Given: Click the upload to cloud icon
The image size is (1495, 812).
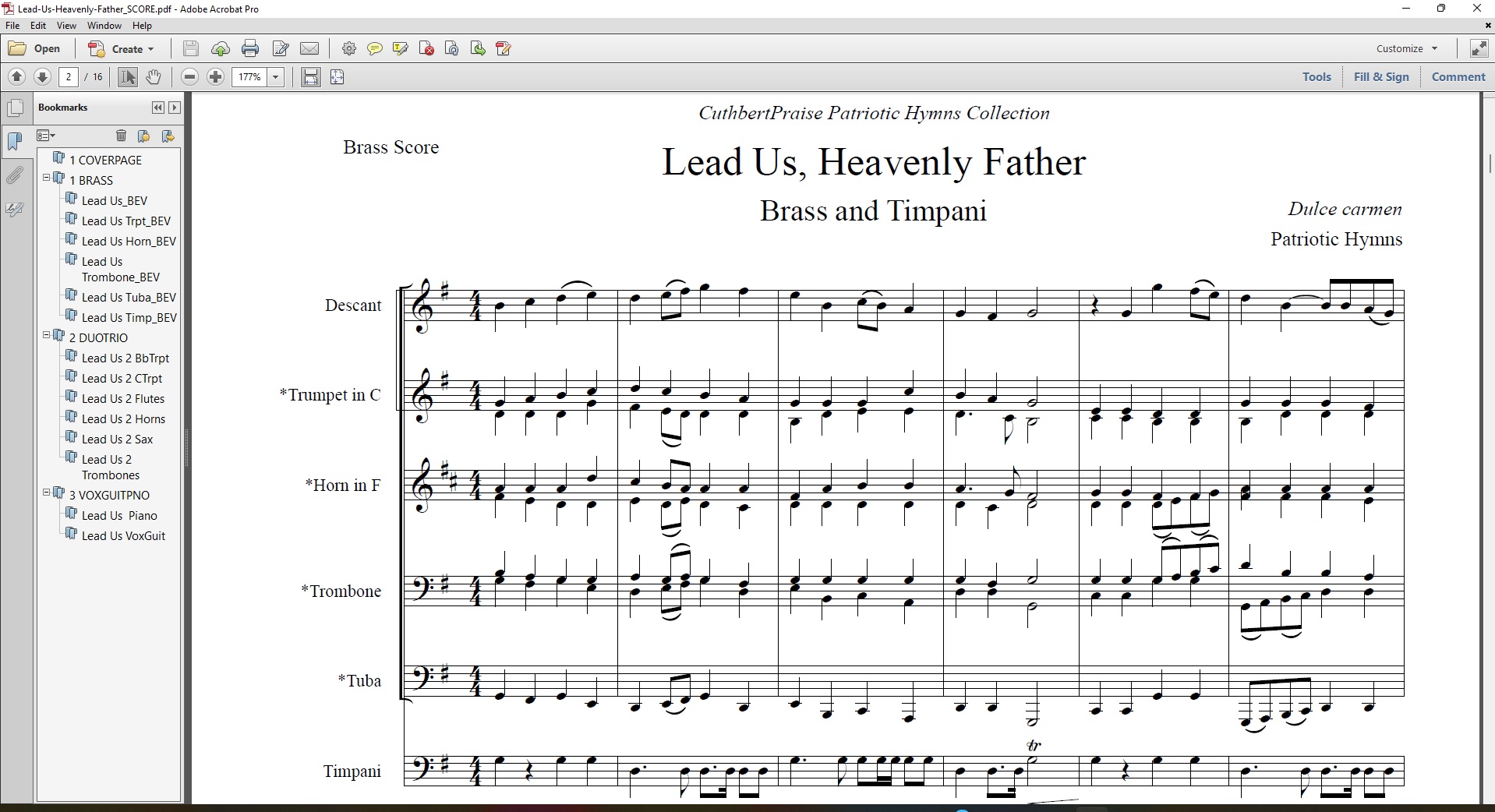Looking at the screenshot, I should click(221, 48).
